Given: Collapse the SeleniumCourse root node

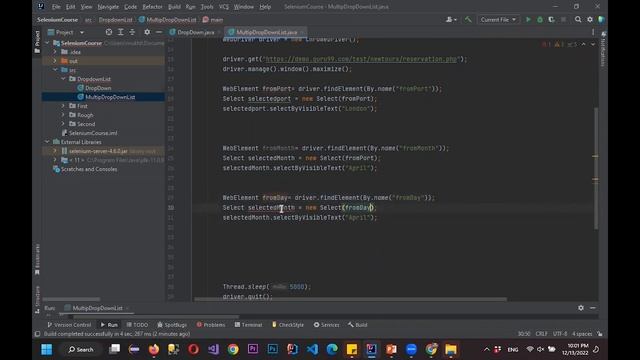Looking at the screenshot, I should click(x=47, y=43).
